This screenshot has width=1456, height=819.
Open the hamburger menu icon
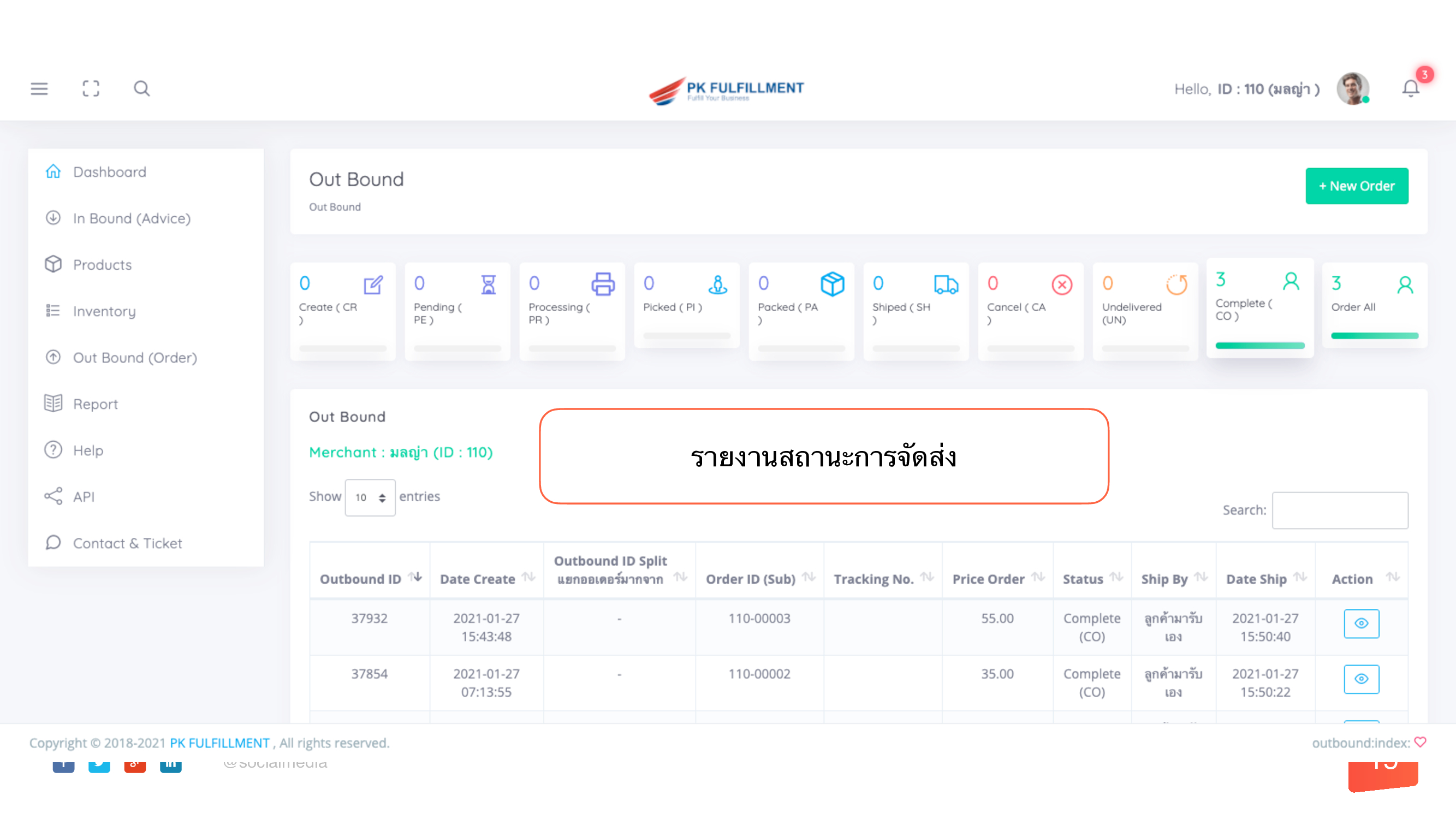click(39, 89)
